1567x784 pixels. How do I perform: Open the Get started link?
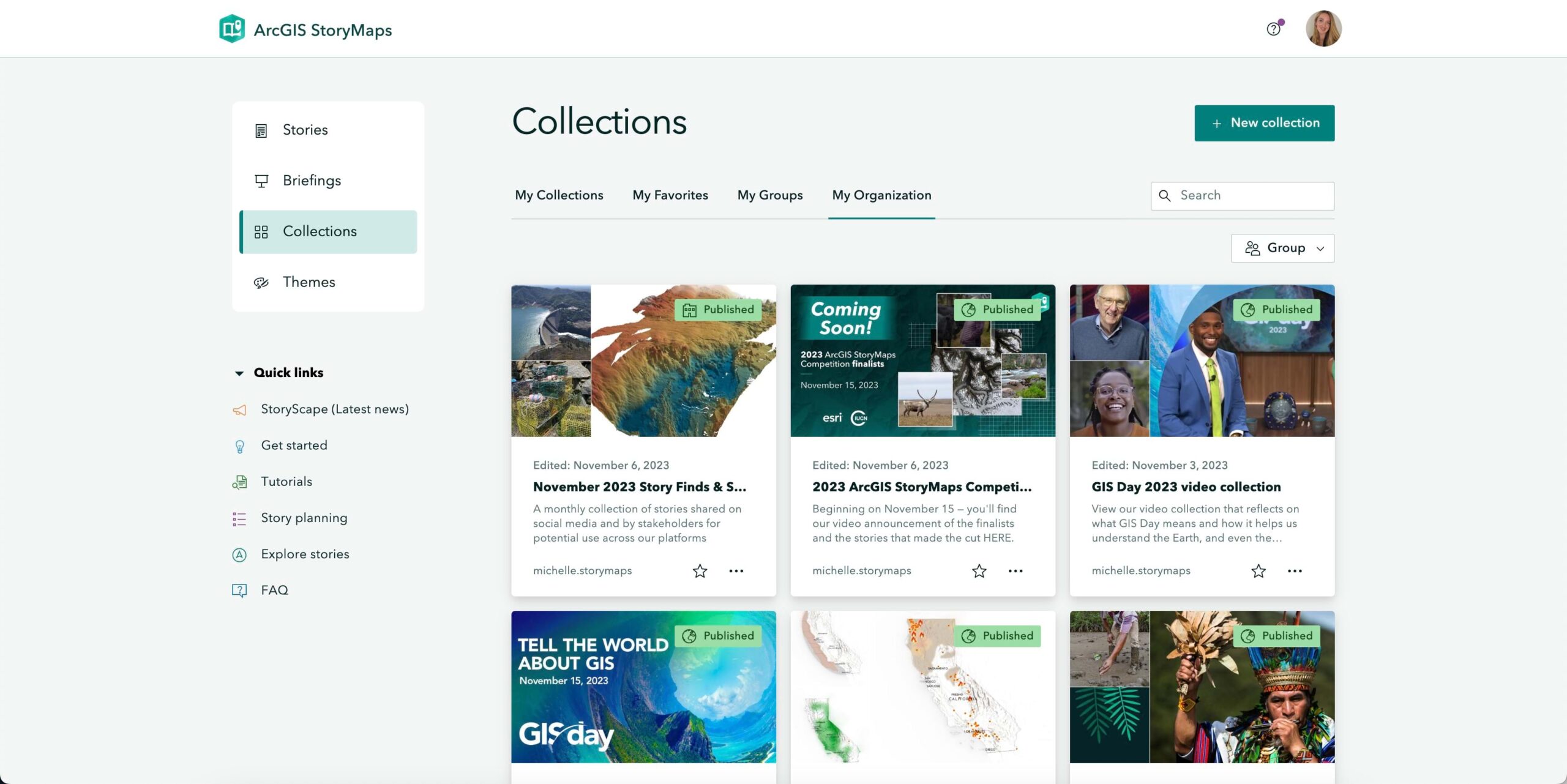pos(294,446)
